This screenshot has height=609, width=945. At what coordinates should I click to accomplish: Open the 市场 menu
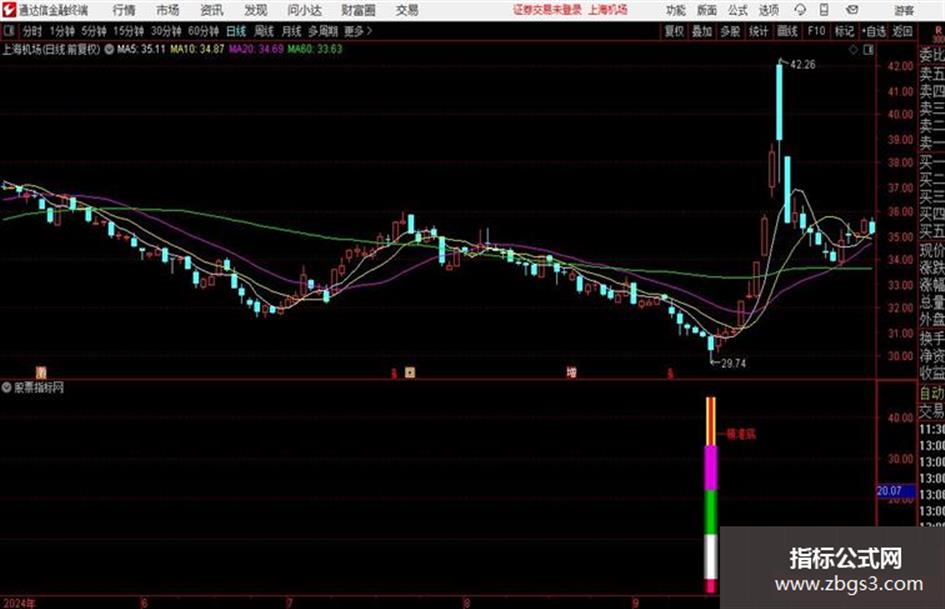coord(168,10)
